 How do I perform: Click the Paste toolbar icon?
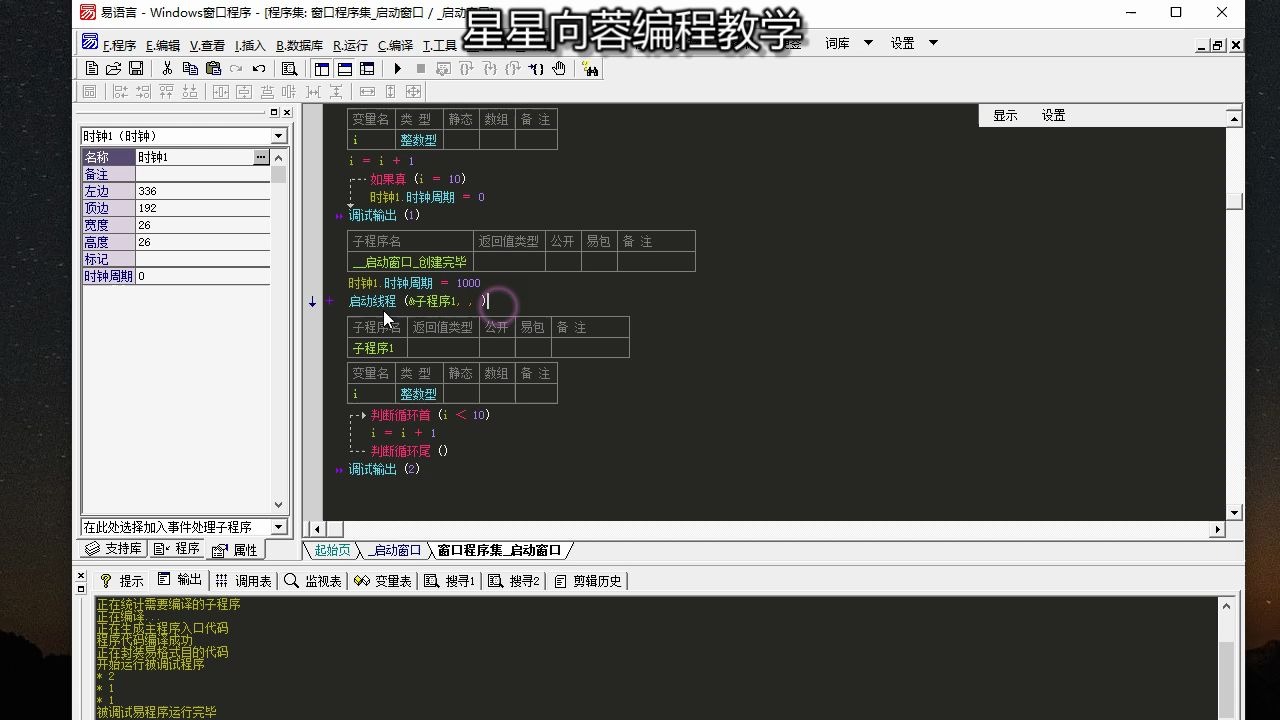pos(213,68)
